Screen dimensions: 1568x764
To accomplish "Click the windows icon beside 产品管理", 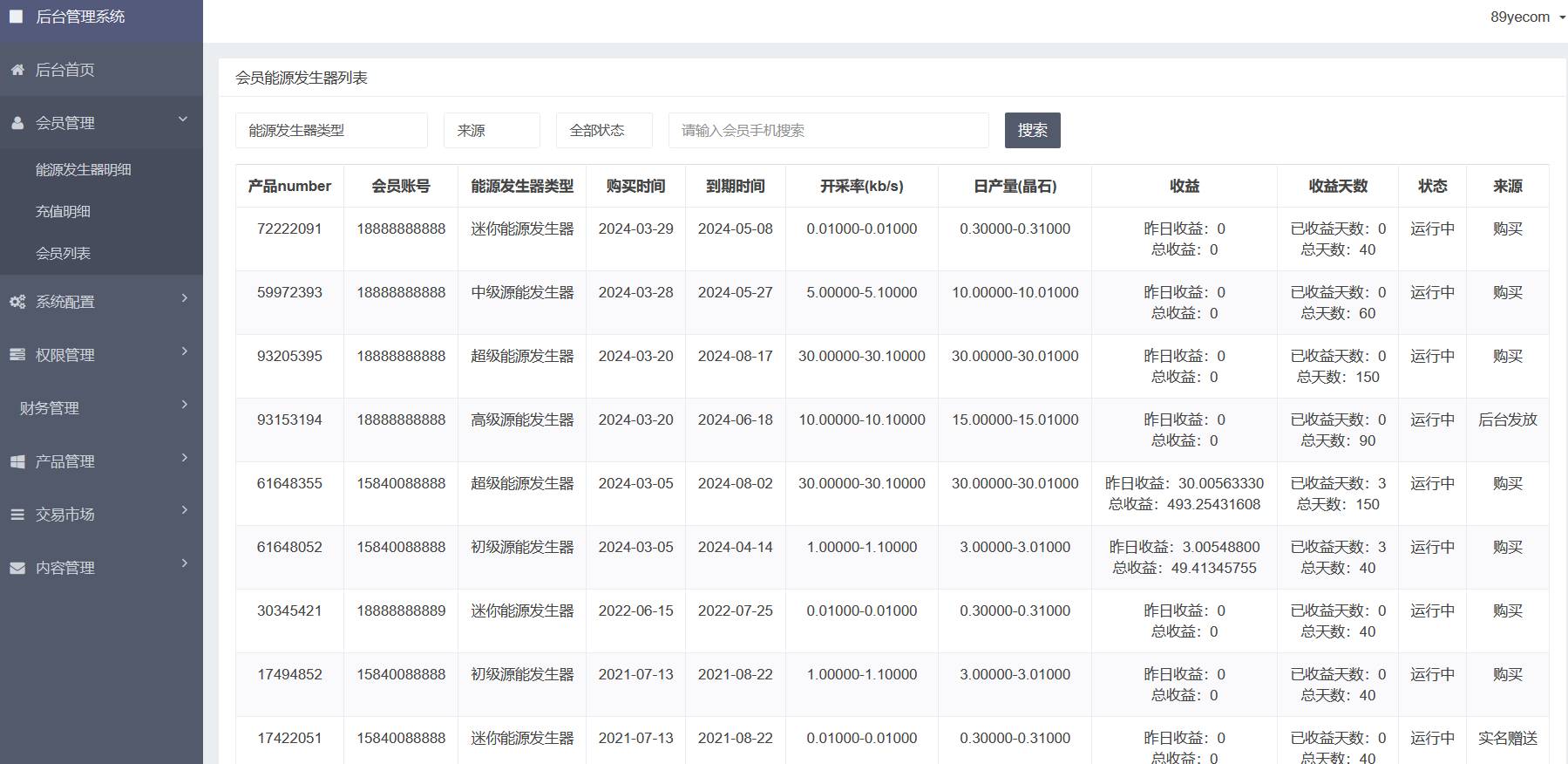I will [17, 461].
